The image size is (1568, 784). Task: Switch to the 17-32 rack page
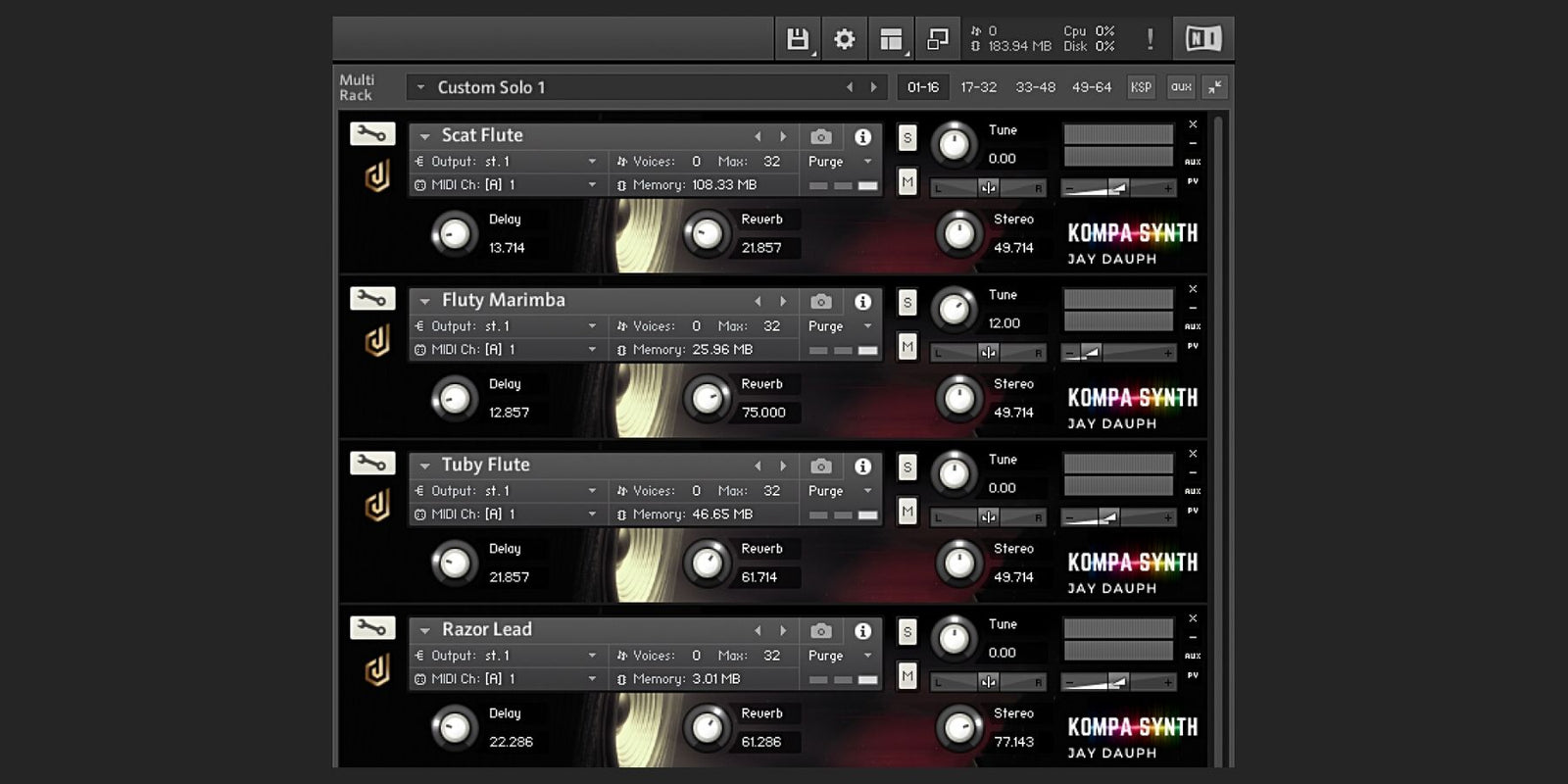(x=978, y=87)
